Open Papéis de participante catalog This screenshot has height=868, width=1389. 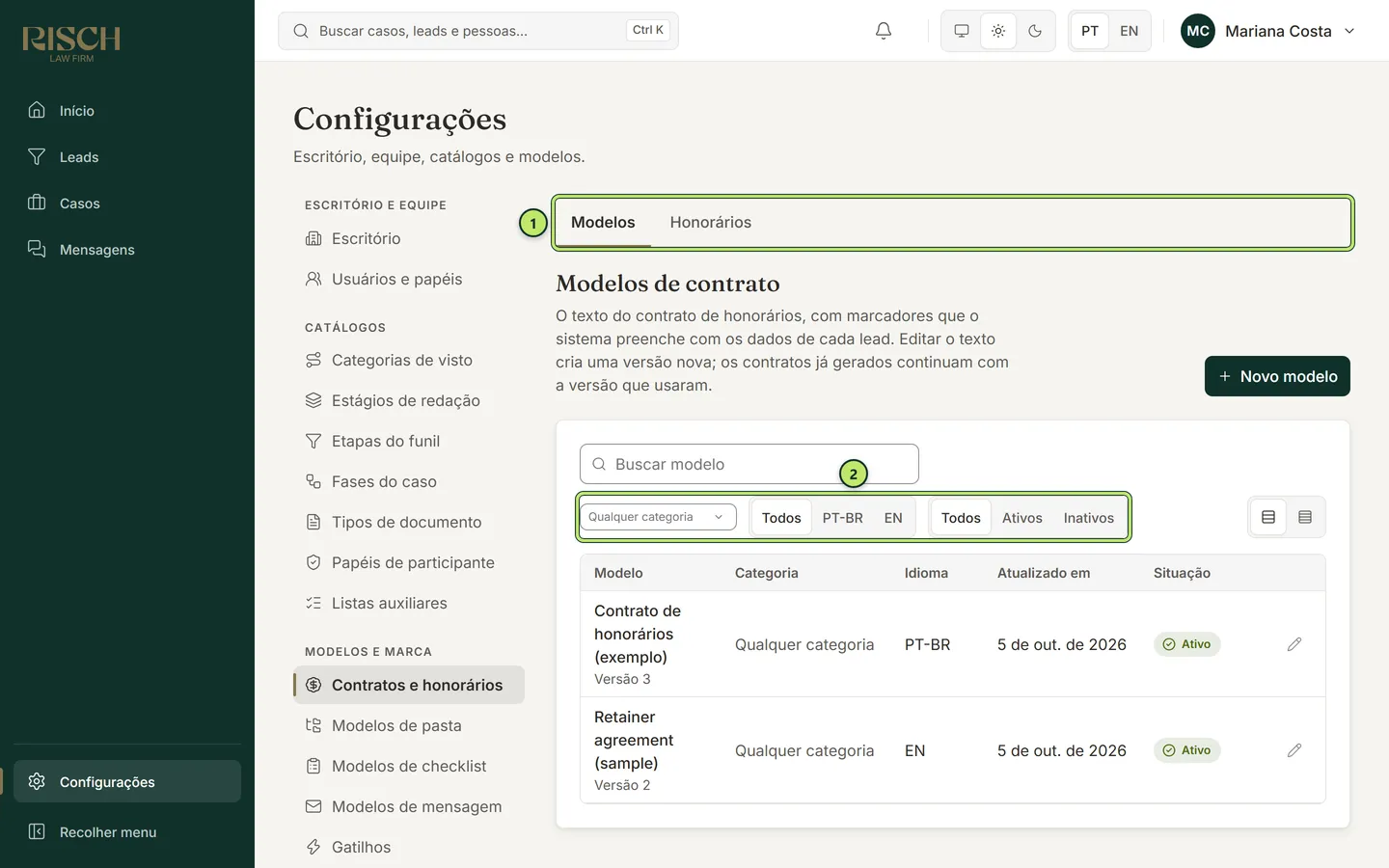click(409, 562)
